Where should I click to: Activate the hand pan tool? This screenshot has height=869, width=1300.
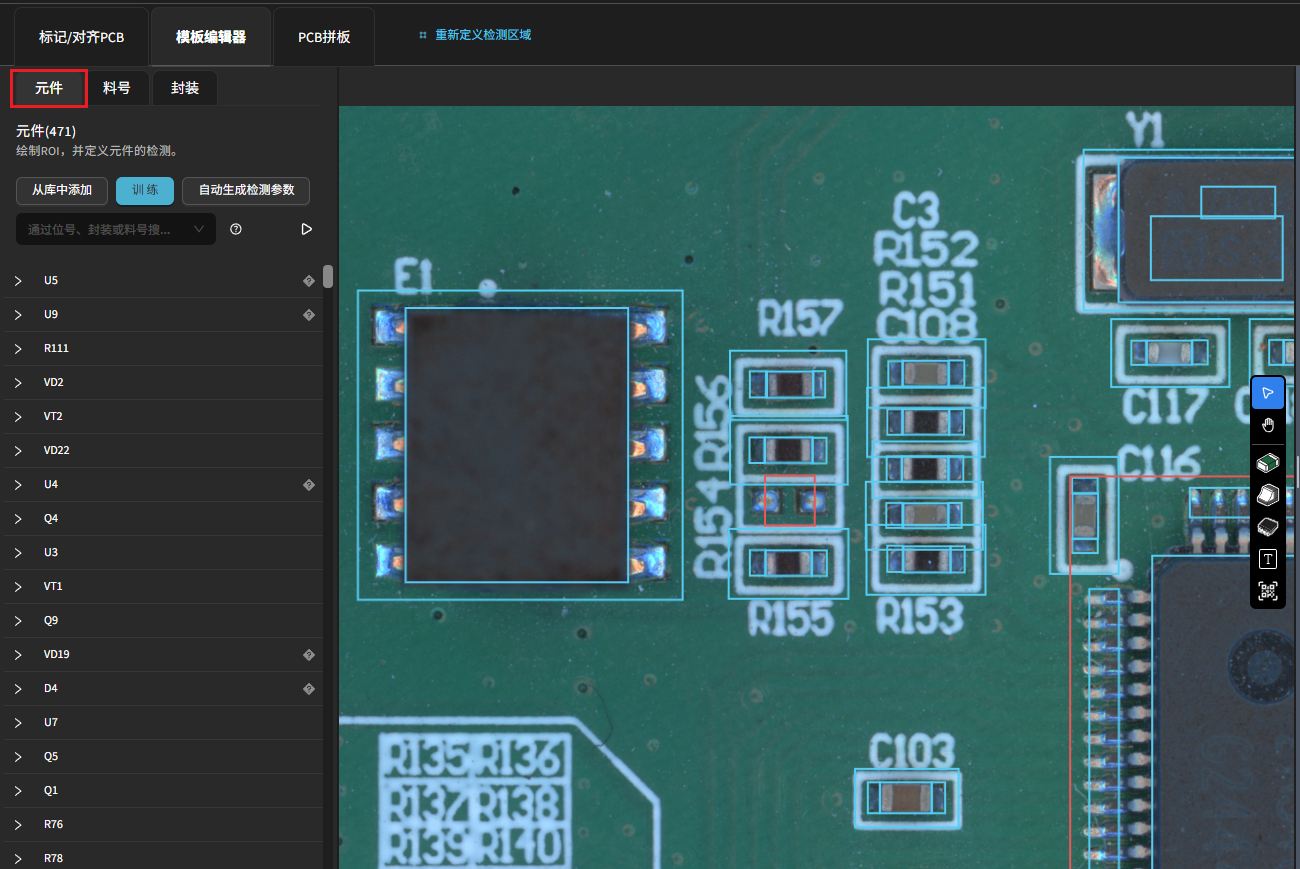[x=1268, y=425]
